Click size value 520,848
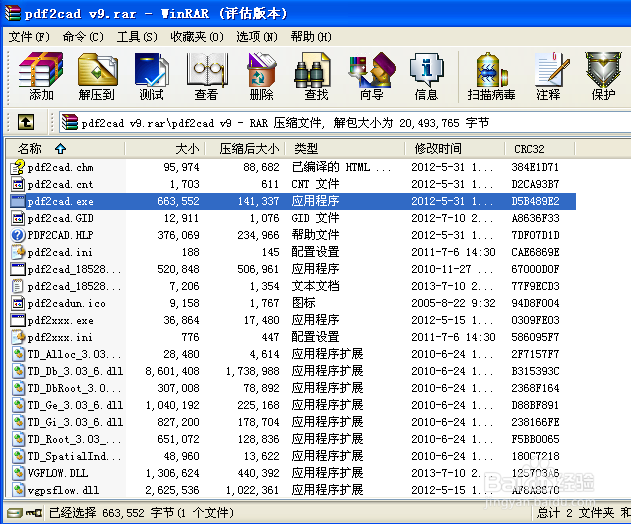Image resolution: width=631 pixels, height=524 pixels. pyautogui.click(x=178, y=269)
